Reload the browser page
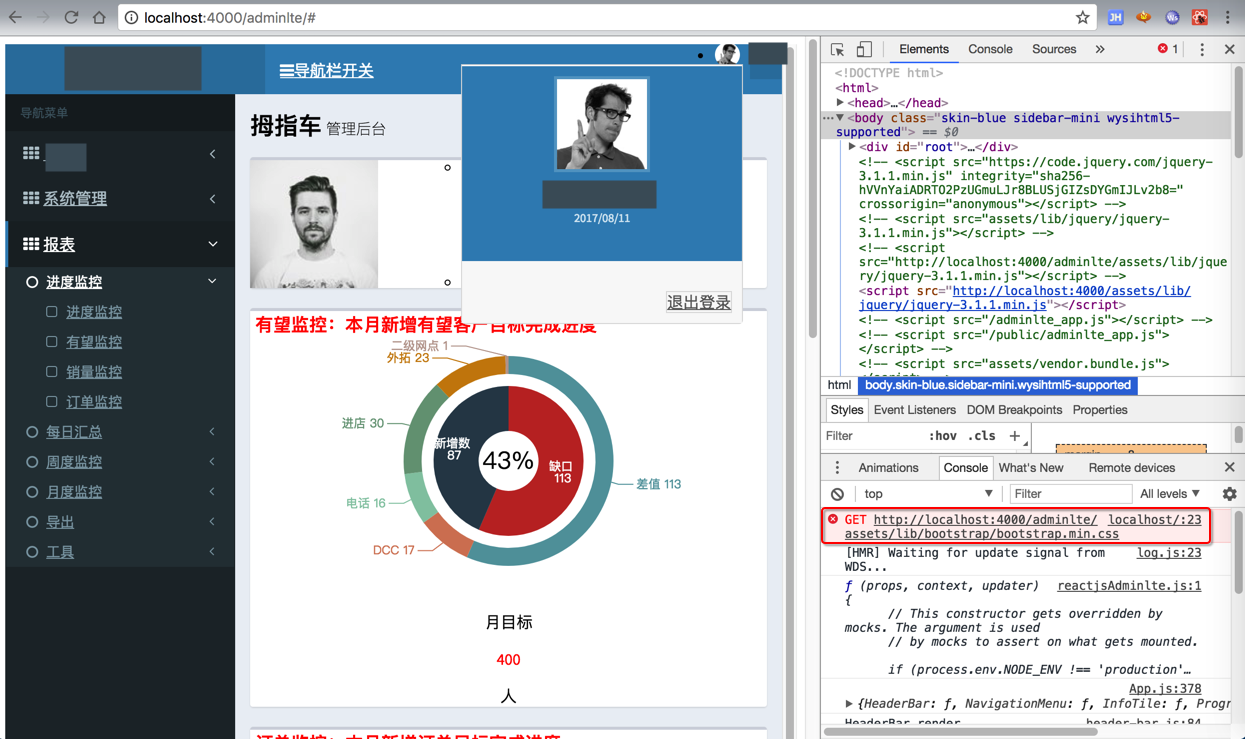 tap(71, 17)
